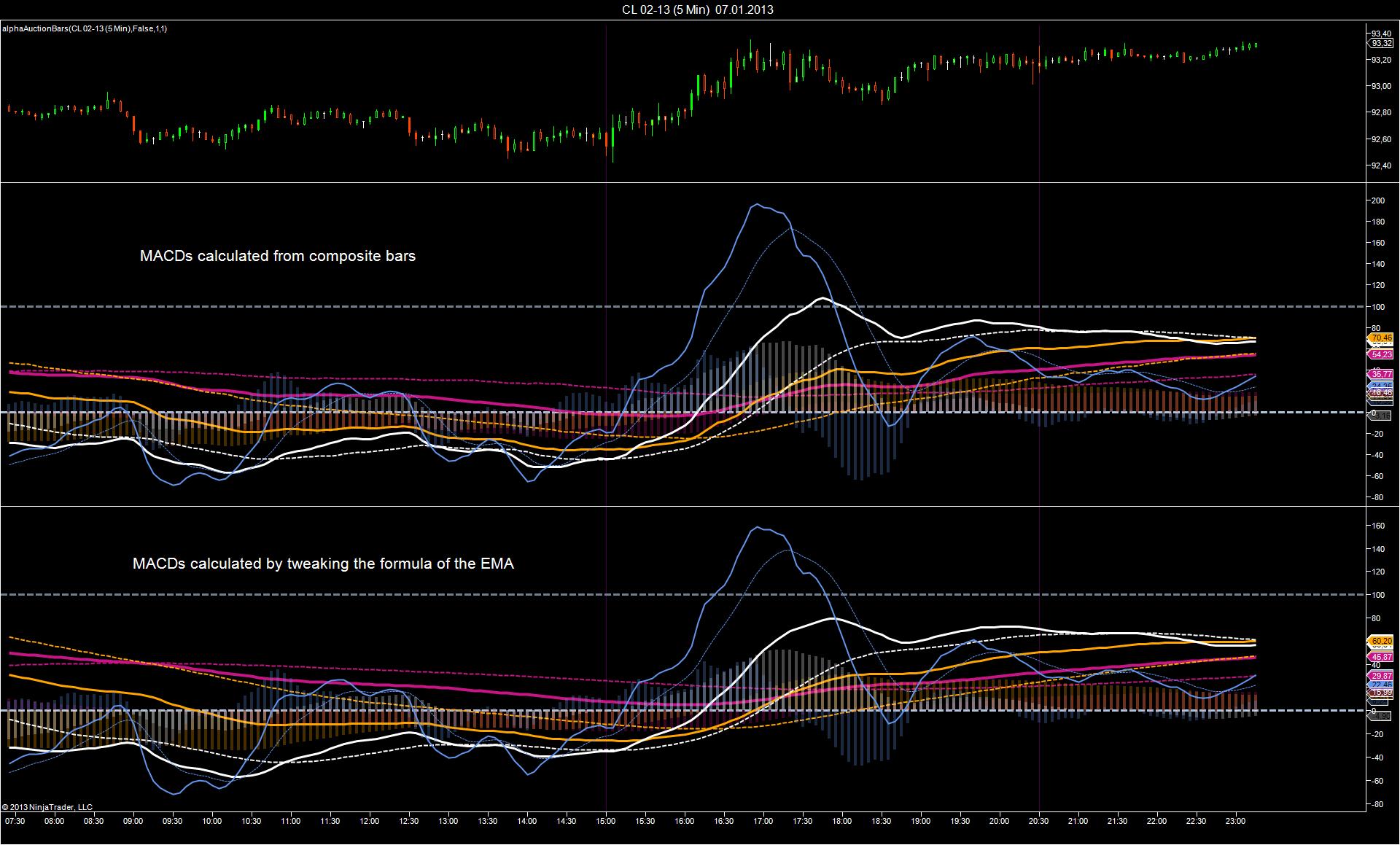Click the 200 level on middle panel scale
This screenshot has width=1400, height=845.
point(1377,200)
